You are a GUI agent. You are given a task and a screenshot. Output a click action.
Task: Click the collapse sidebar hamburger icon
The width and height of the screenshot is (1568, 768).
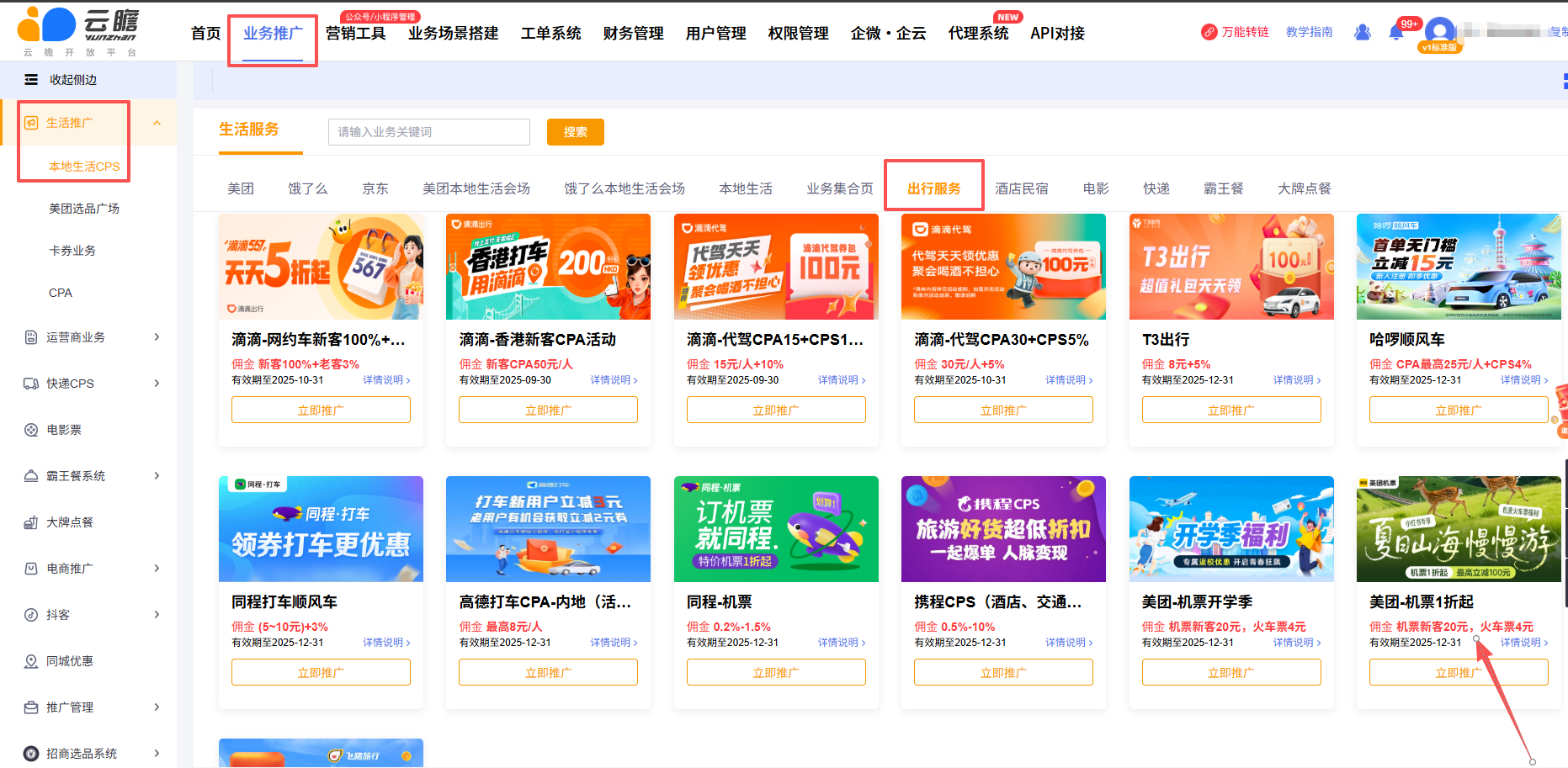[x=31, y=80]
